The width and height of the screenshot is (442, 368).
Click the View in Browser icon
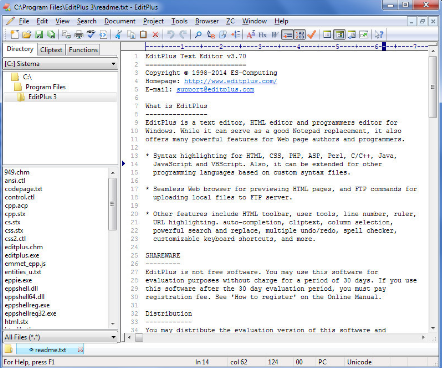pos(103,34)
